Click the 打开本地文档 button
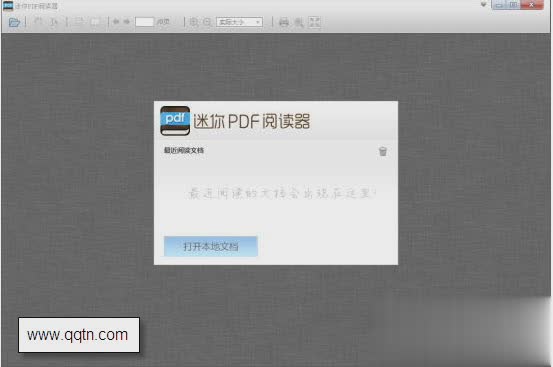Viewport: 553px width, 367px height. point(211,246)
